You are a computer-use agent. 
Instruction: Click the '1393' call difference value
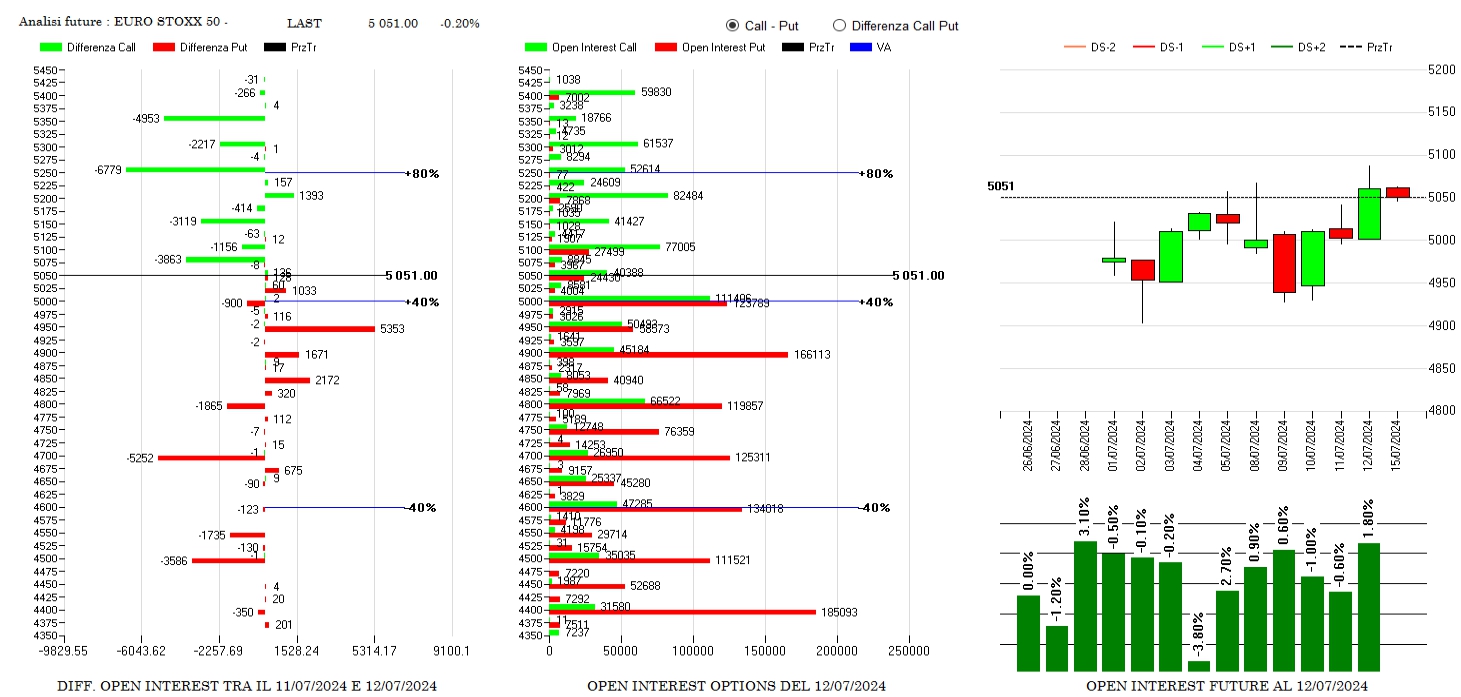click(311, 196)
